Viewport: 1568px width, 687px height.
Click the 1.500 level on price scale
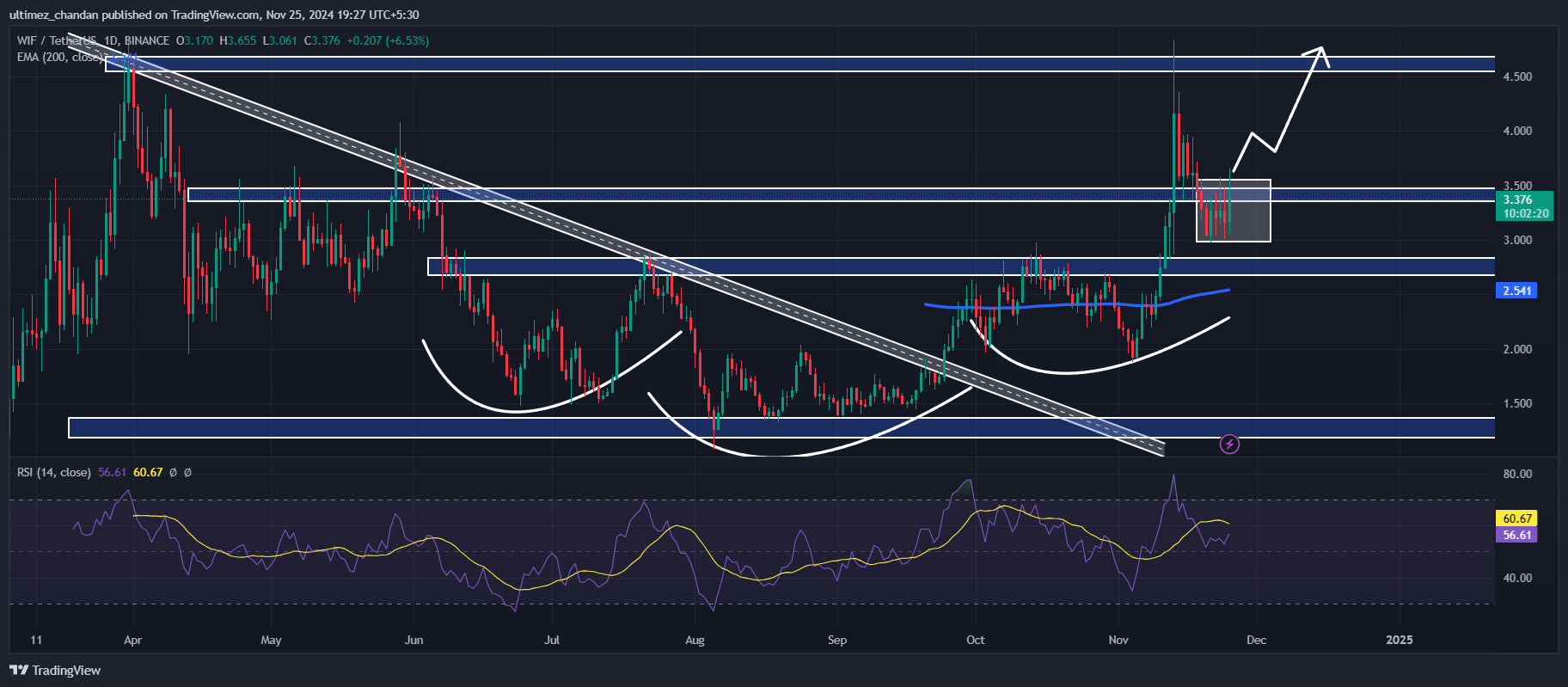(x=1517, y=403)
